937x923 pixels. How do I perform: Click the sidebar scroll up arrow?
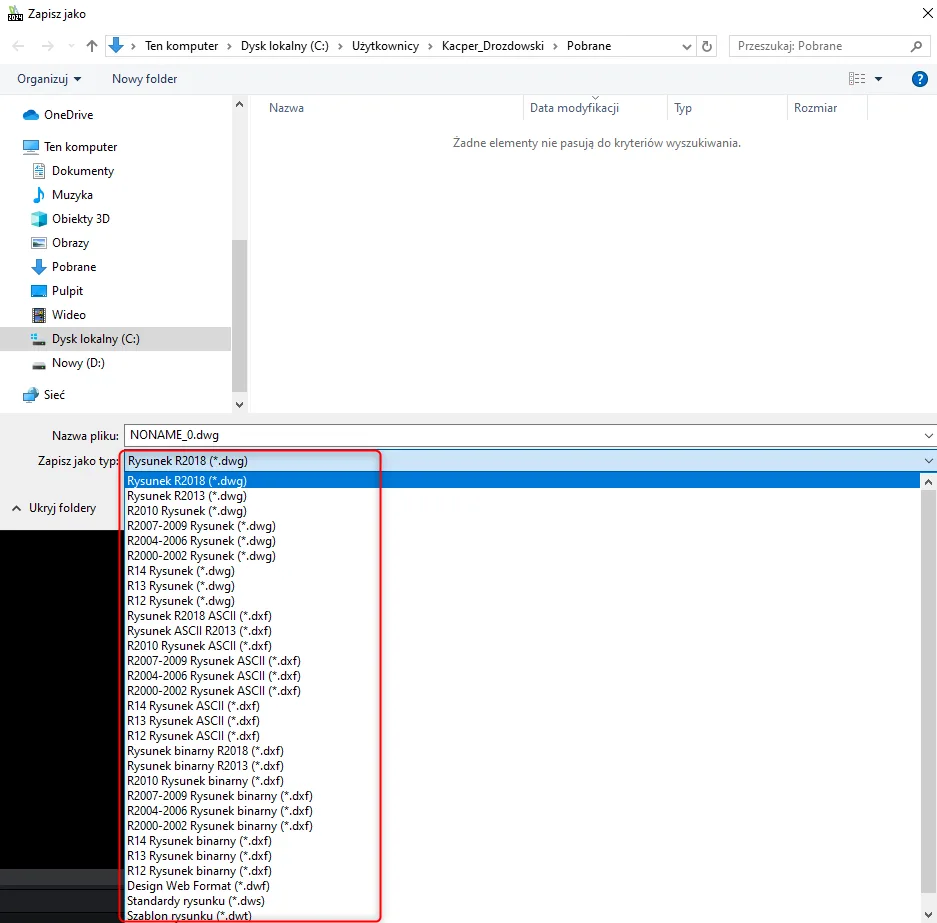(x=239, y=104)
